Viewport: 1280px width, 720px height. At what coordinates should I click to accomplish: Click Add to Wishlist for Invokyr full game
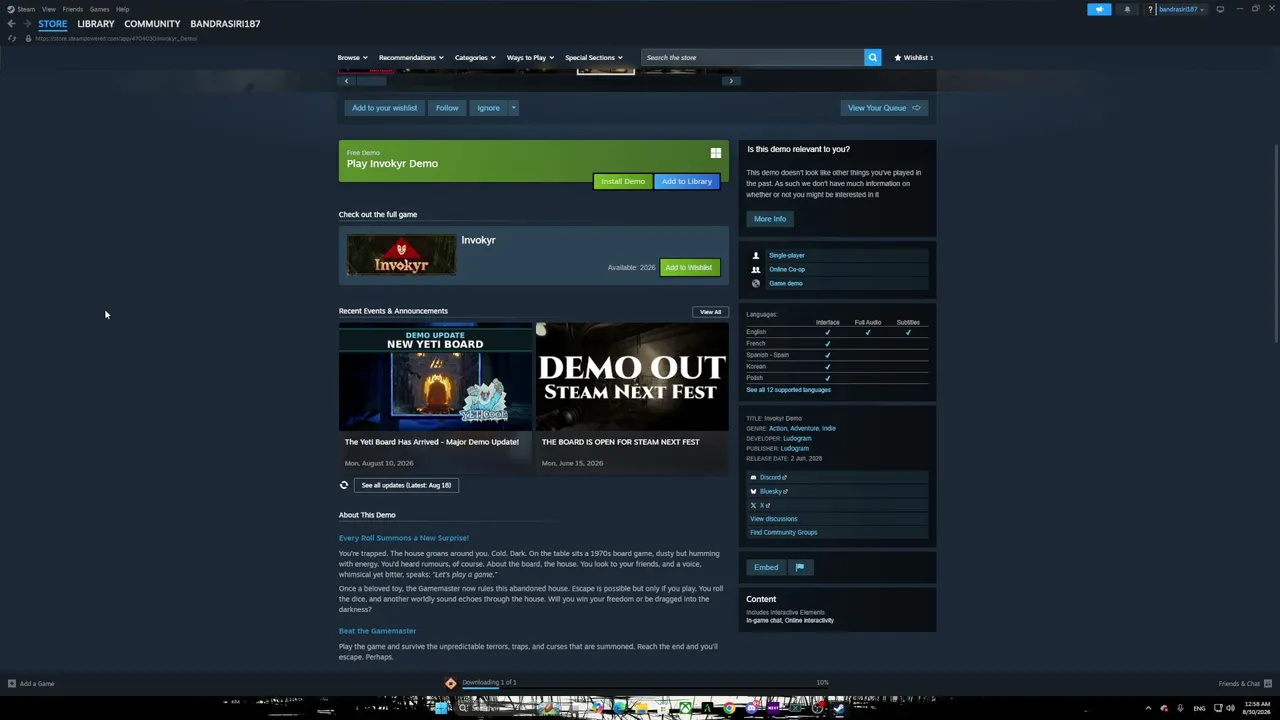point(689,268)
